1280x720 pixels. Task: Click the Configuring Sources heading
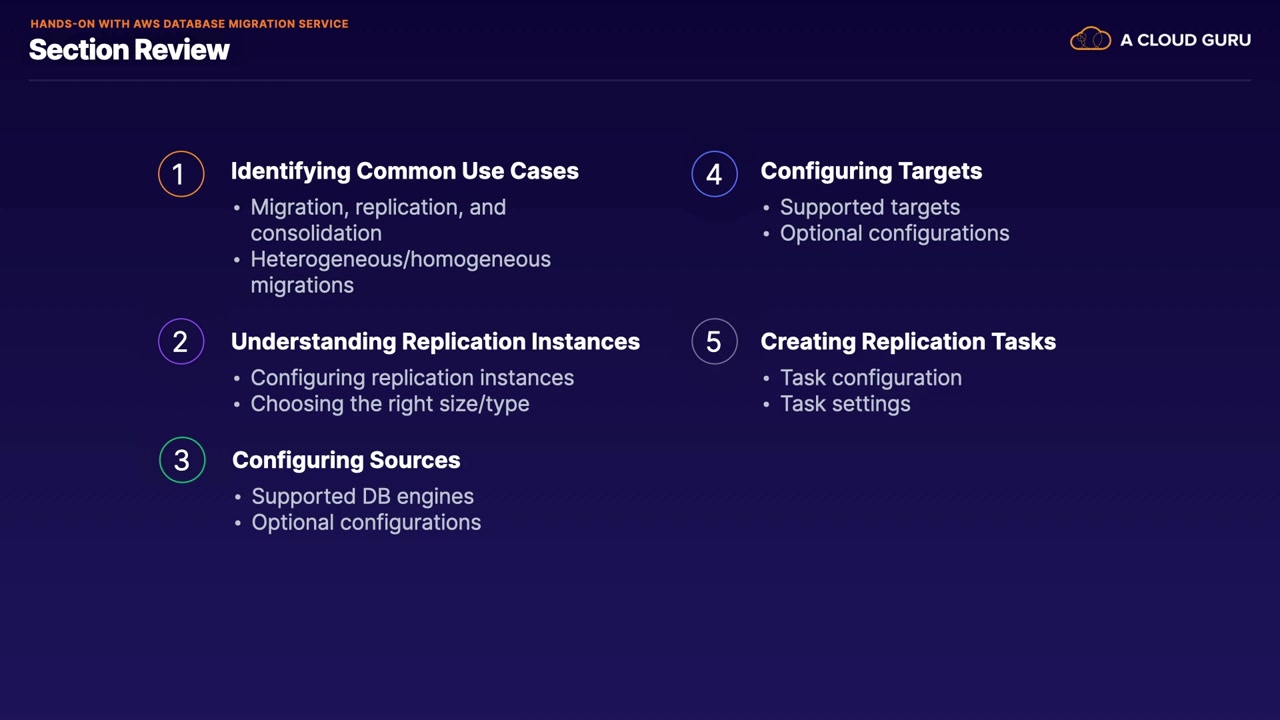pos(346,460)
